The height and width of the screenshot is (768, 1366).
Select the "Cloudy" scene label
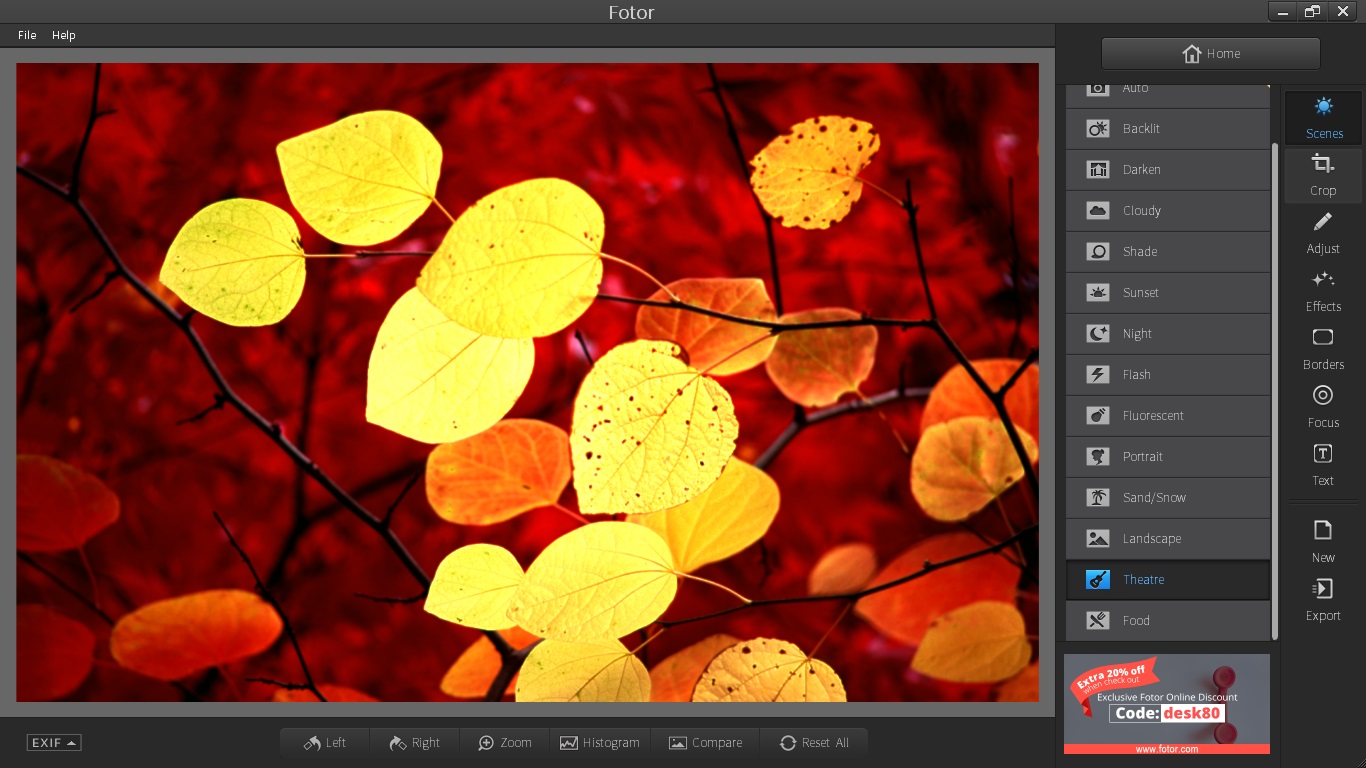tap(1142, 211)
